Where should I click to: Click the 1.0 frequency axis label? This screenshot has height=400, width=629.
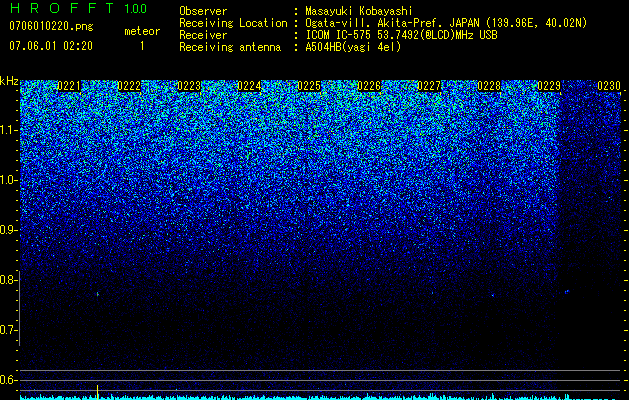tap(8, 180)
